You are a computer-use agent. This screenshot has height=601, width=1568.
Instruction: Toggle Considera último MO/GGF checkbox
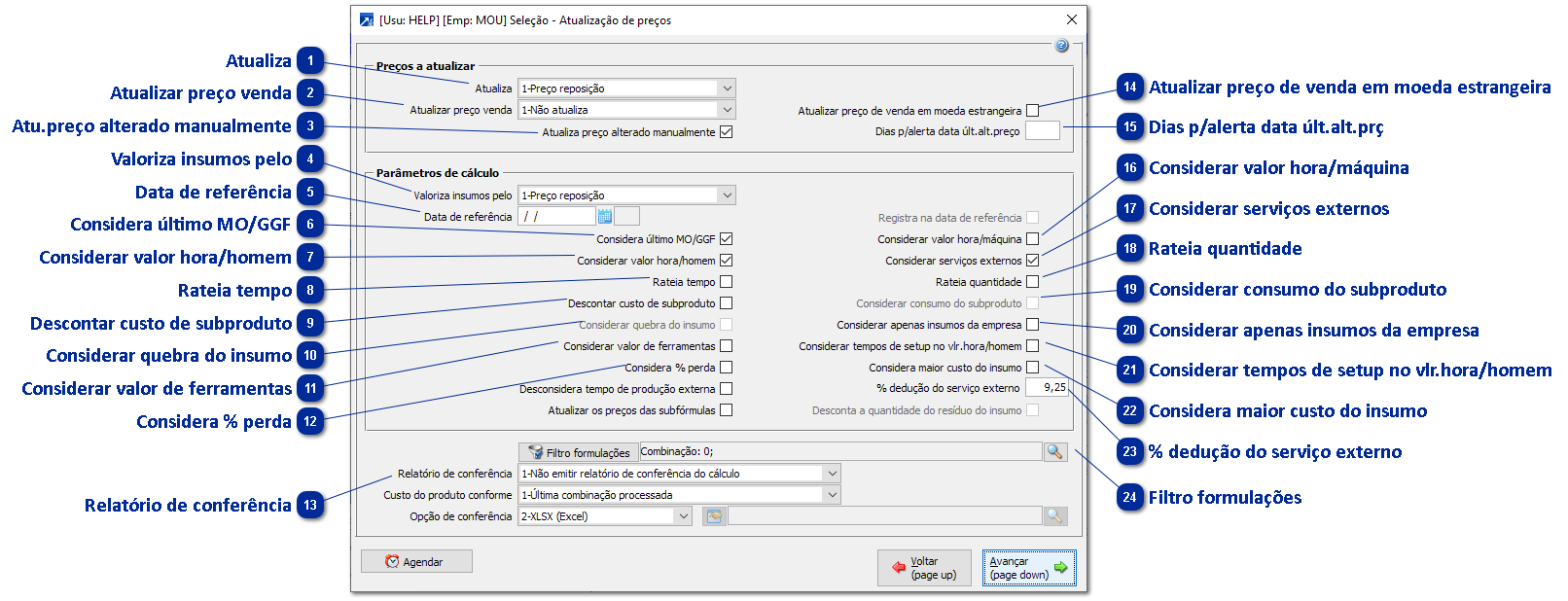[x=726, y=239]
